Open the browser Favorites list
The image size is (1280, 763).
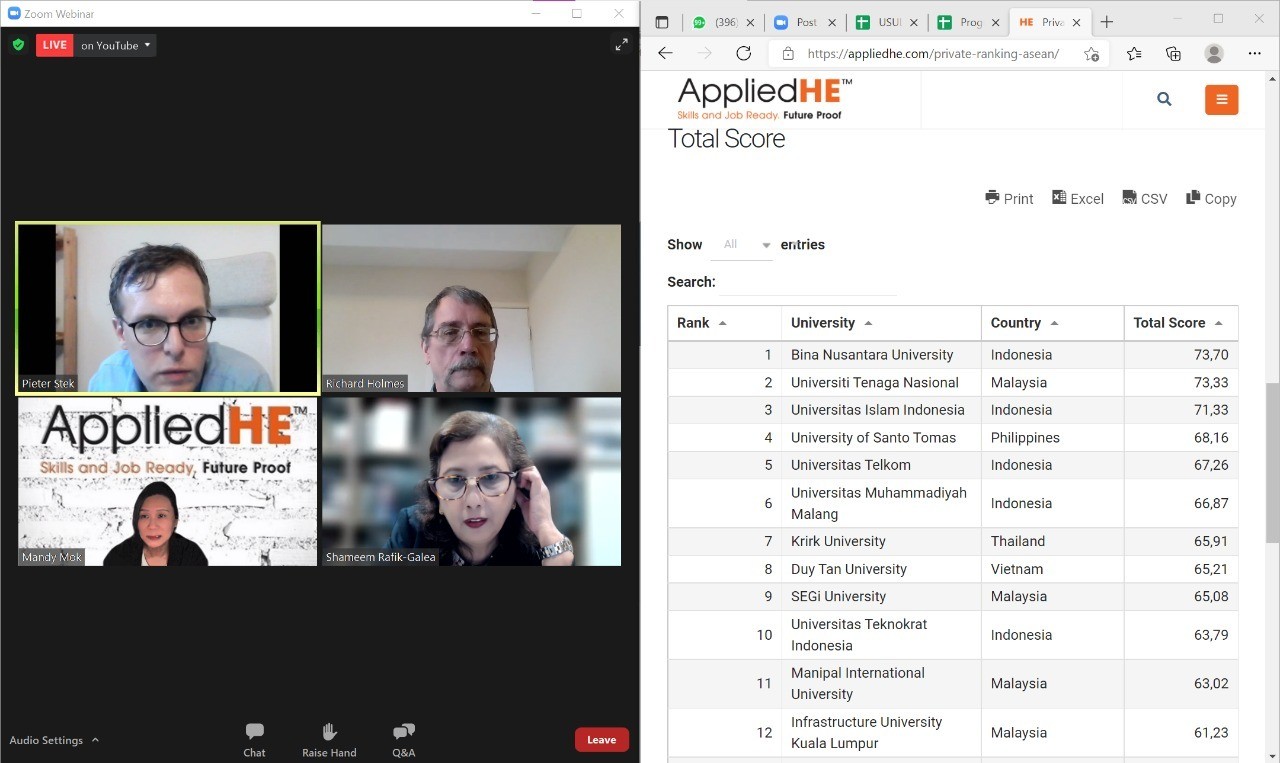click(x=1134, y=54)
